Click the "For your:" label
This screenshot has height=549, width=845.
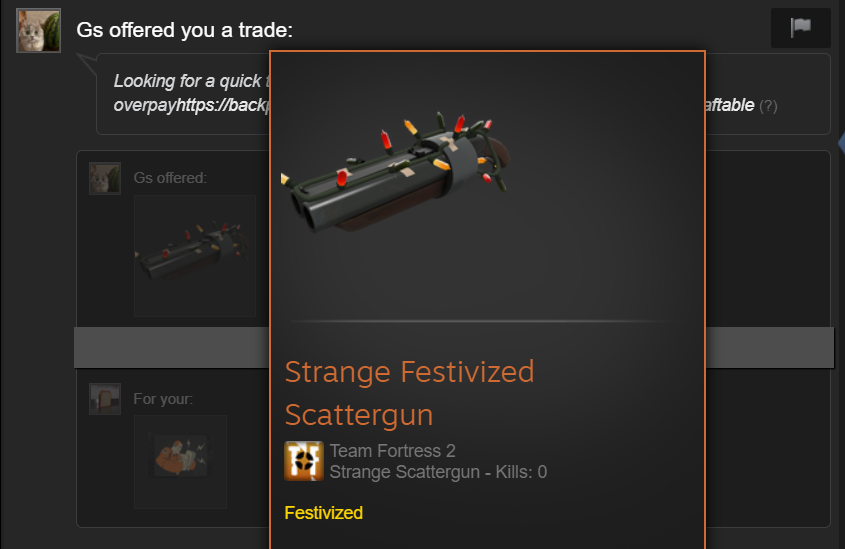163,399
